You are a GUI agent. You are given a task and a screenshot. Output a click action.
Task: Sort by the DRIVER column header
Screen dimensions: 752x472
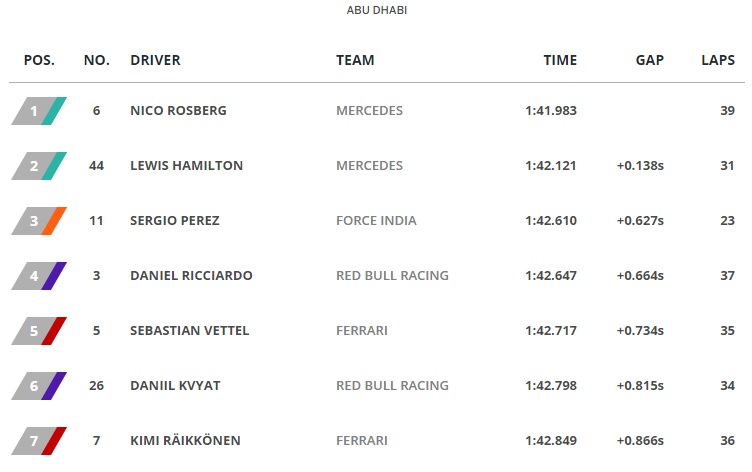pos(155,60)
